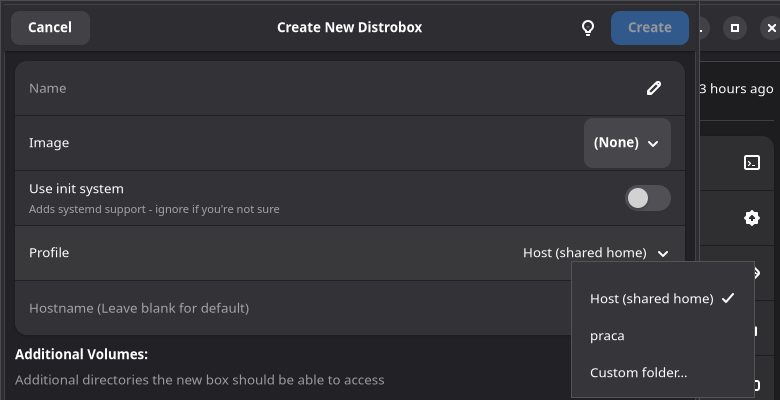Viewport: 780px width, 400px height.
Task: Click the terminal icon in background window
Action: pyautogui.click(x=752, y=163)
